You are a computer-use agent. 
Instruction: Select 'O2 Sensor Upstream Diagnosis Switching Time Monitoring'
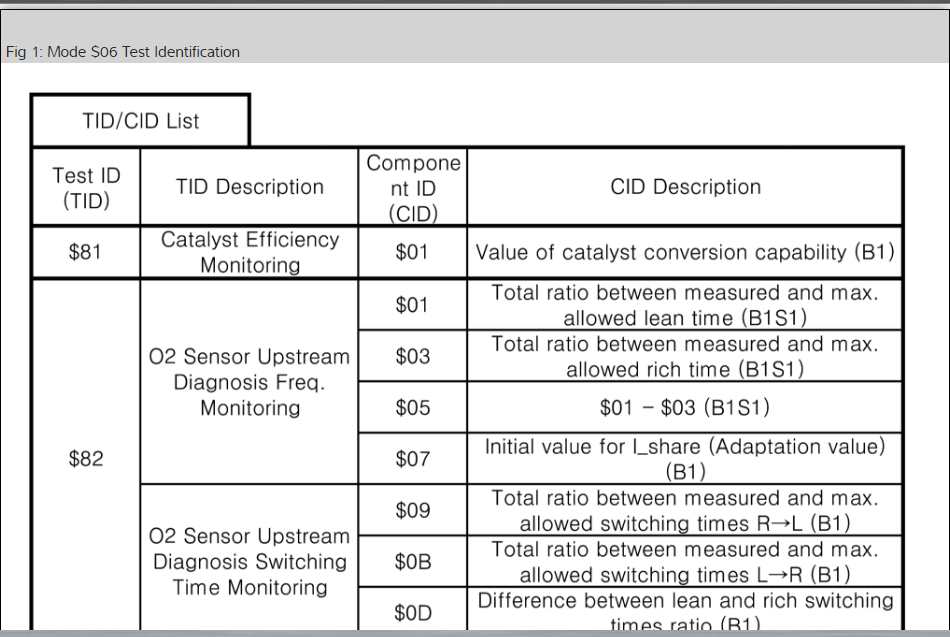[x=249, y=562]
